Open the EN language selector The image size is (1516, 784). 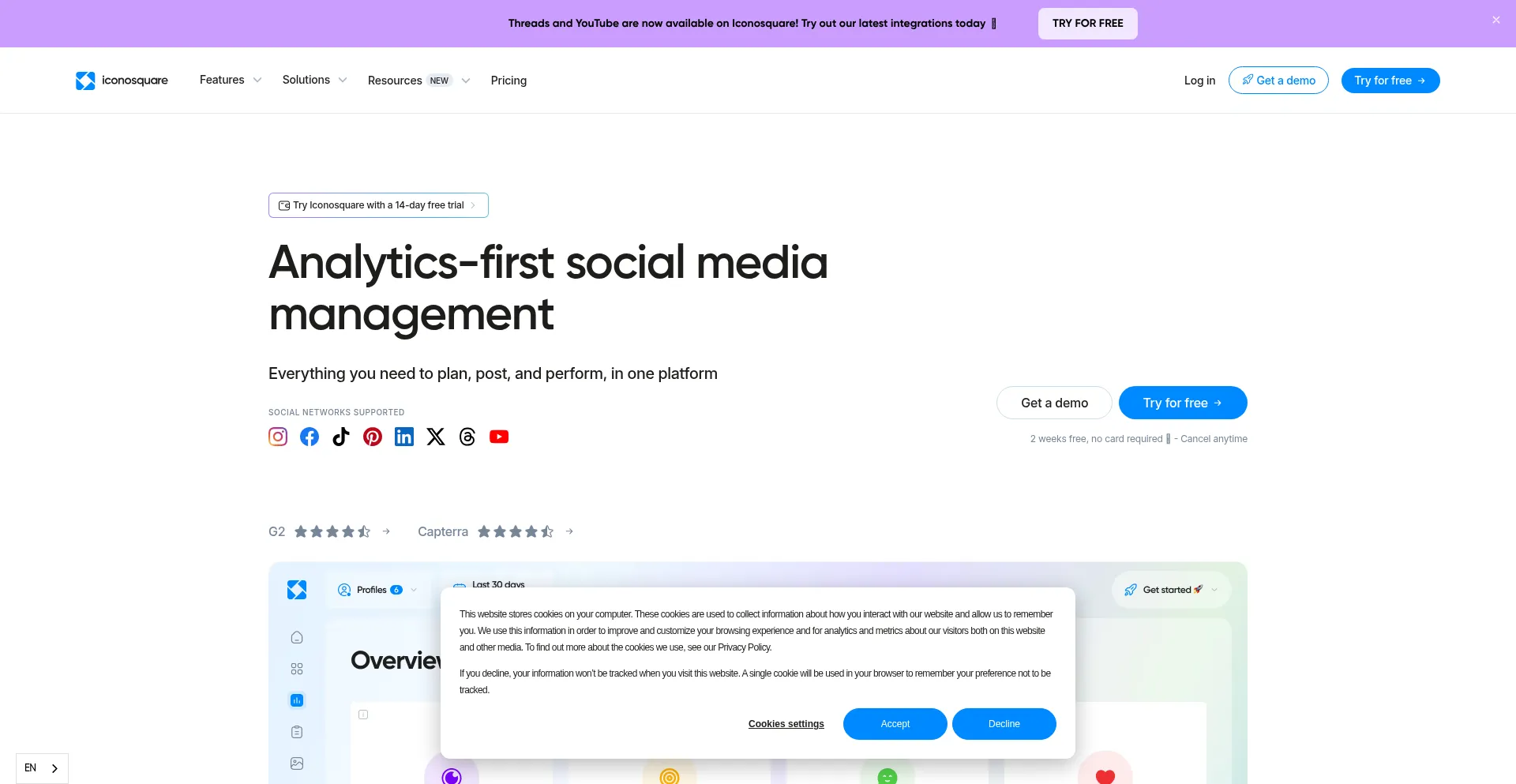click(x=42, y=768)
